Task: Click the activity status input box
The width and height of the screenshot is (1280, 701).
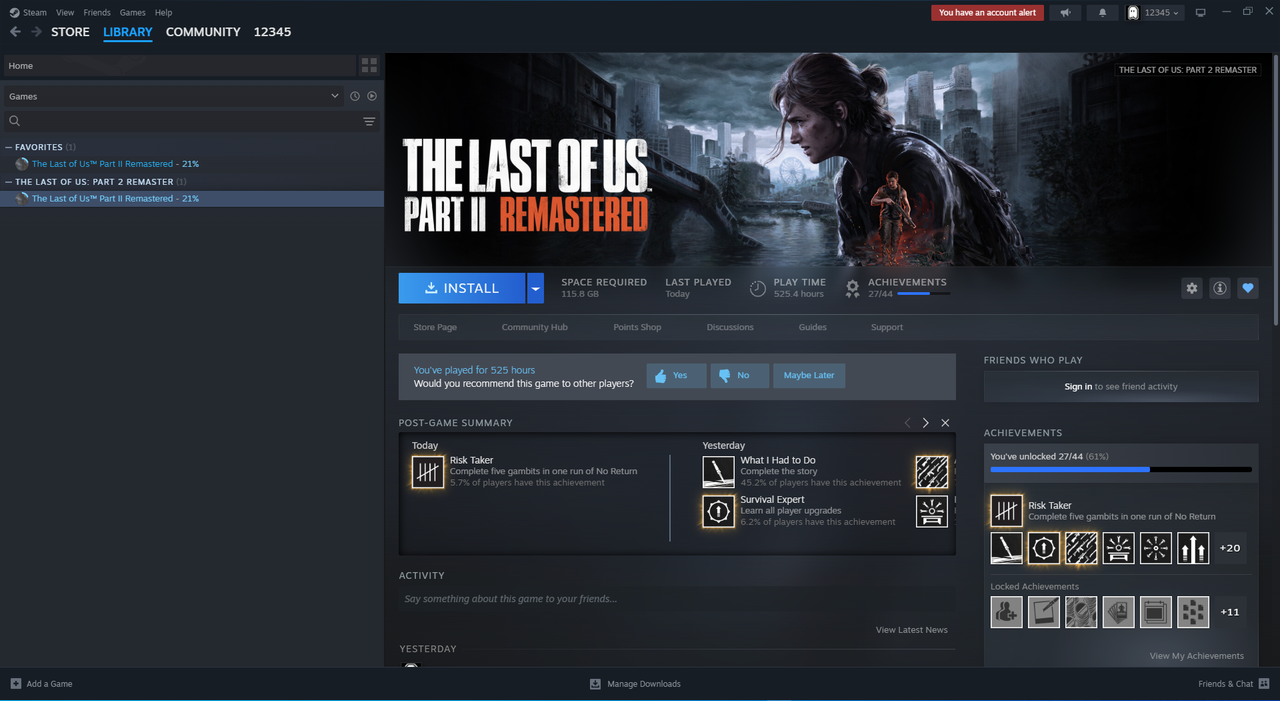Action: coord(677,599)
